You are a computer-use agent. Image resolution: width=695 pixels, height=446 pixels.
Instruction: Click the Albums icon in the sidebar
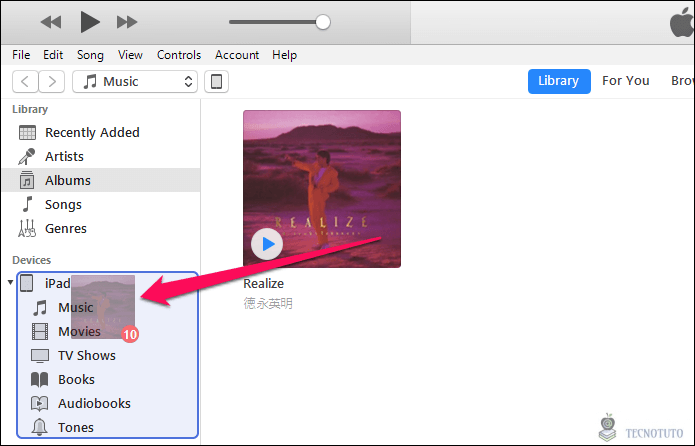pos(27,180)
